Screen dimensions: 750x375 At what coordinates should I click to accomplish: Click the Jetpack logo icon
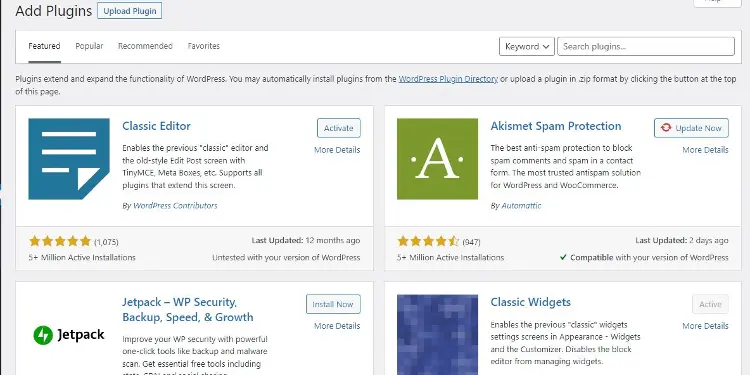coord(69,335)
